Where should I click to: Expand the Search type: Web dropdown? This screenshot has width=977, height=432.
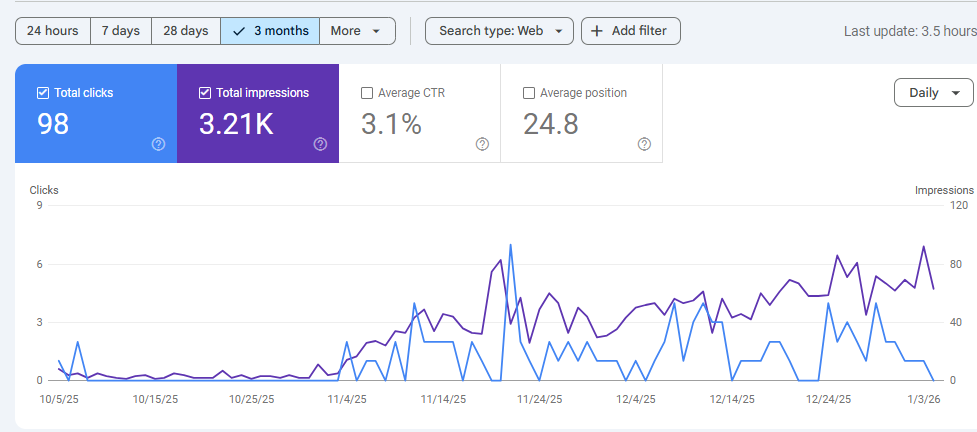[500, 31]
